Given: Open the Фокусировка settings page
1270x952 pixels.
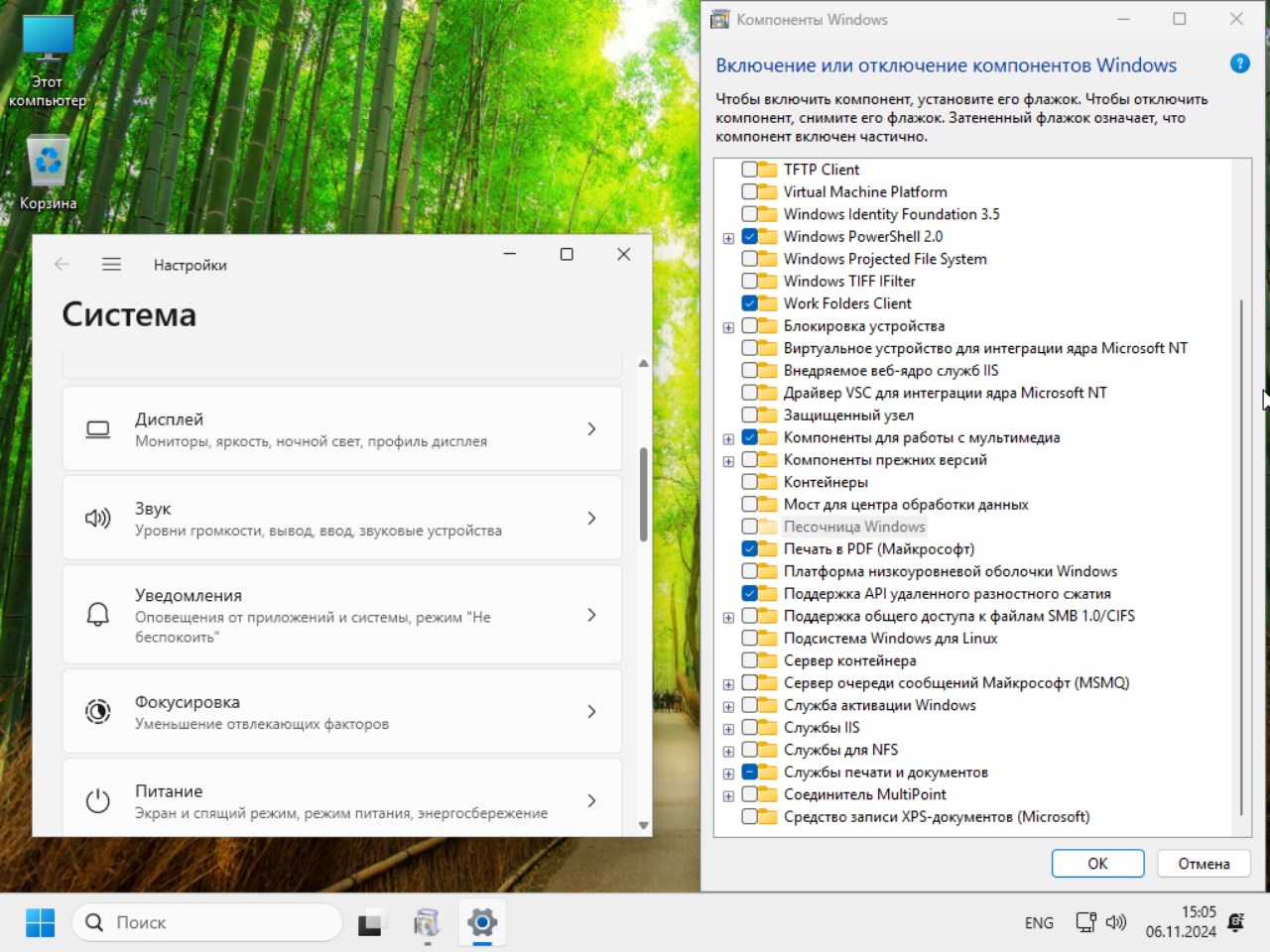Looking at the screenshot, I should (x=342, y=711).
